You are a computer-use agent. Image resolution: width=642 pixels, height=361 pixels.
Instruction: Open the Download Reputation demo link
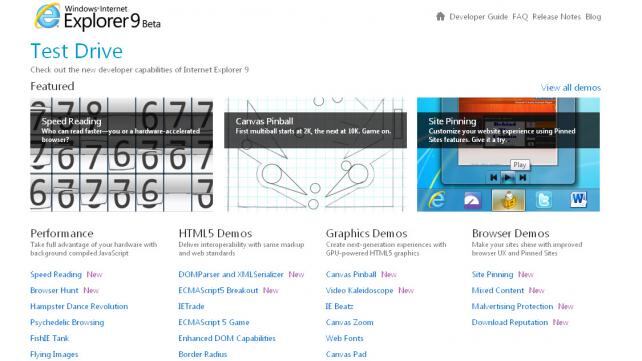click(510, 323)
